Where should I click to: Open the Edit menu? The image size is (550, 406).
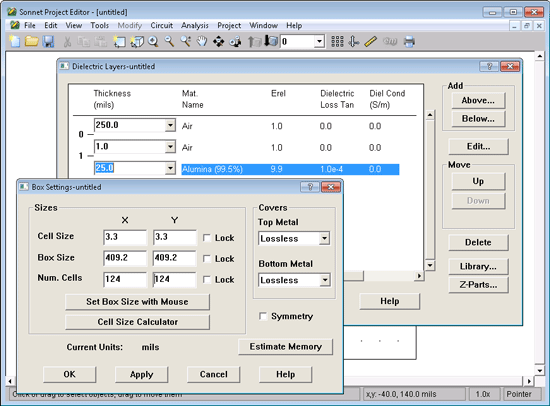point(51,25)
